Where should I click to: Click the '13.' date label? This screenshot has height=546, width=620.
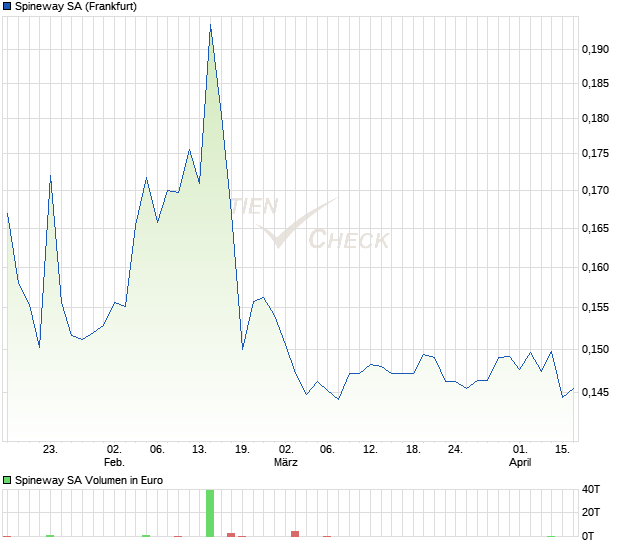199,450
